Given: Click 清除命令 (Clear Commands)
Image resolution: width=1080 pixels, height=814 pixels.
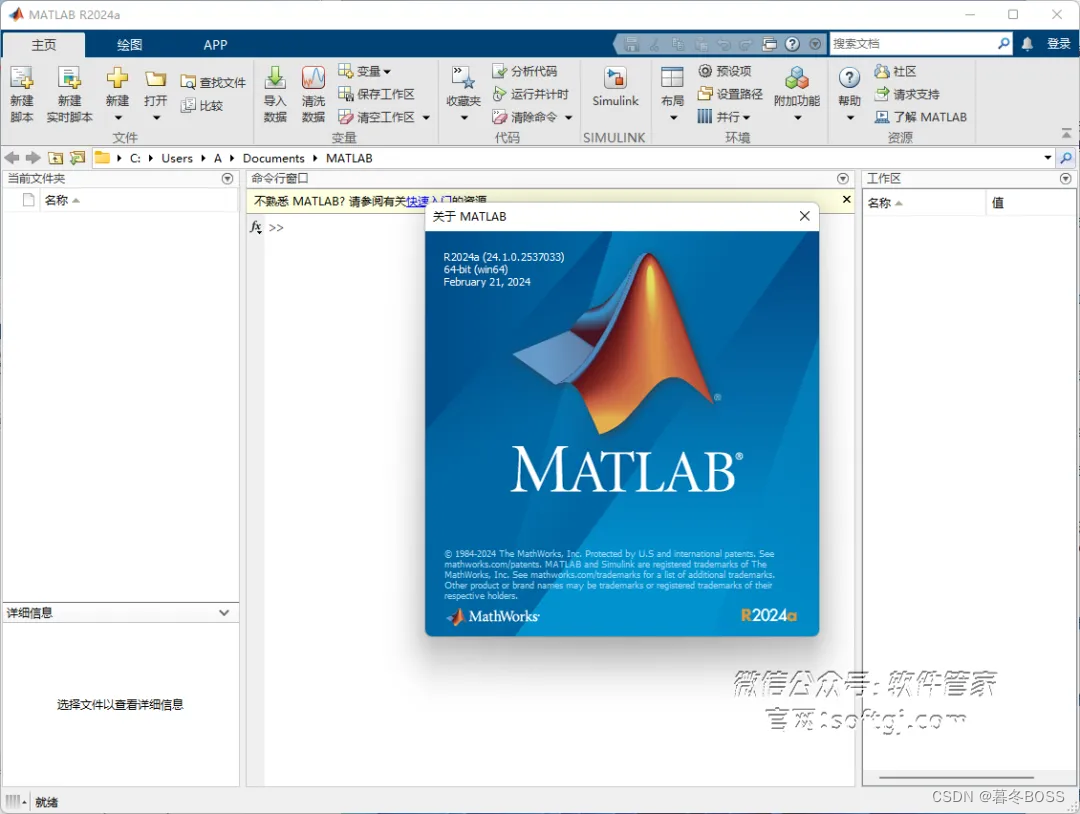Looking at the screenshot, I should point(525,117).
